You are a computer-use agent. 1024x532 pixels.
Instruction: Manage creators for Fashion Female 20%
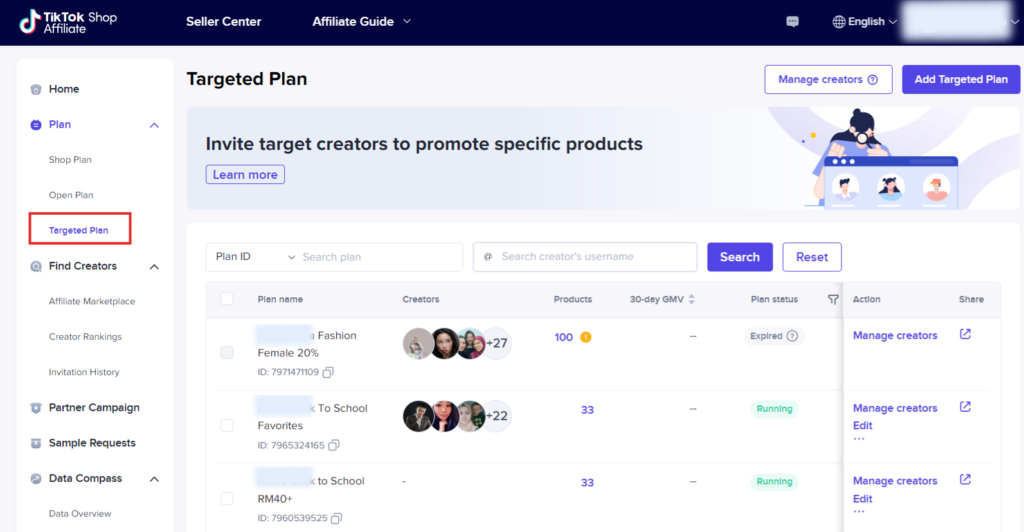895,336
